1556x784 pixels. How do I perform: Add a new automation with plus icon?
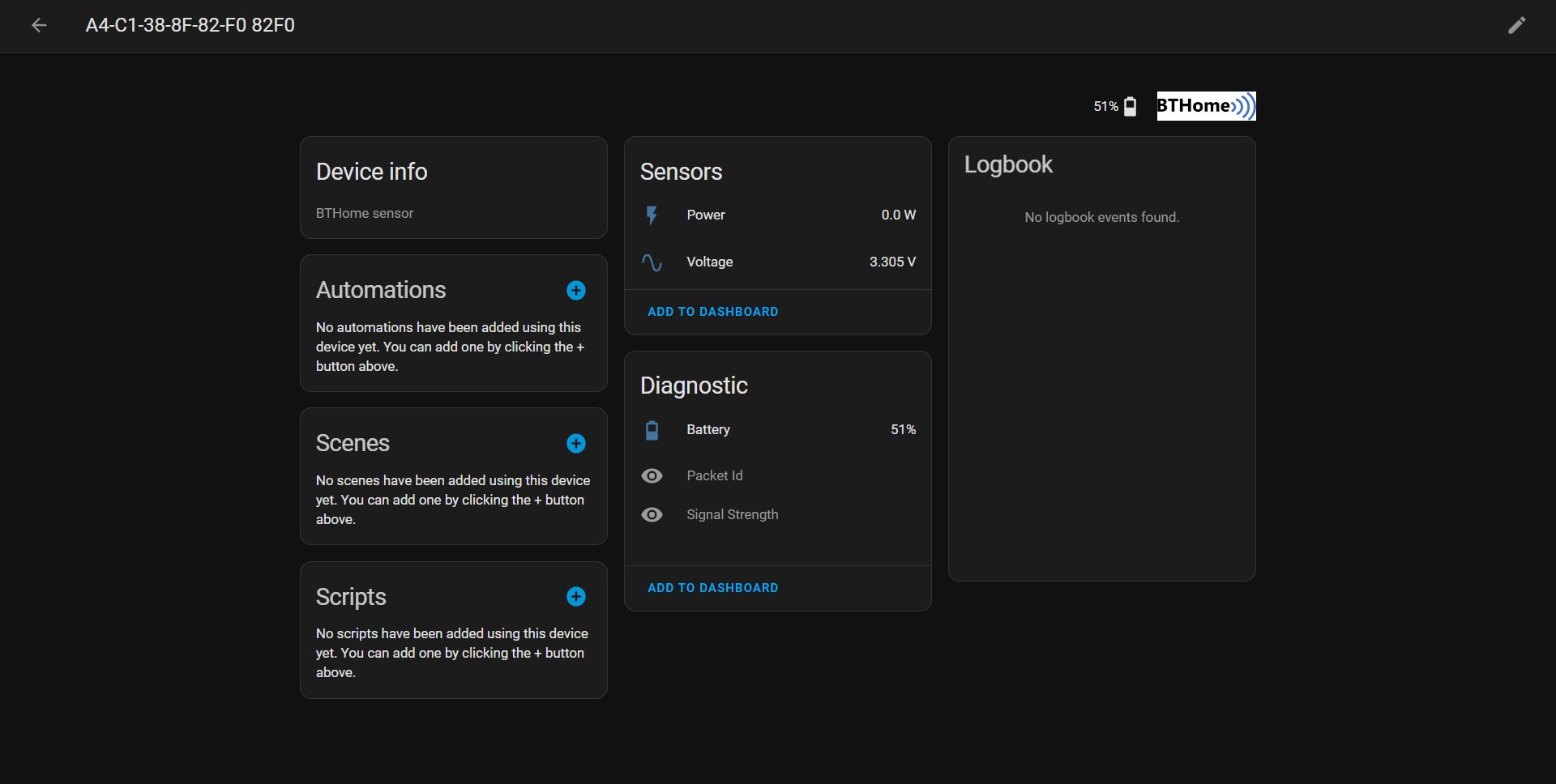click(575, 291)
